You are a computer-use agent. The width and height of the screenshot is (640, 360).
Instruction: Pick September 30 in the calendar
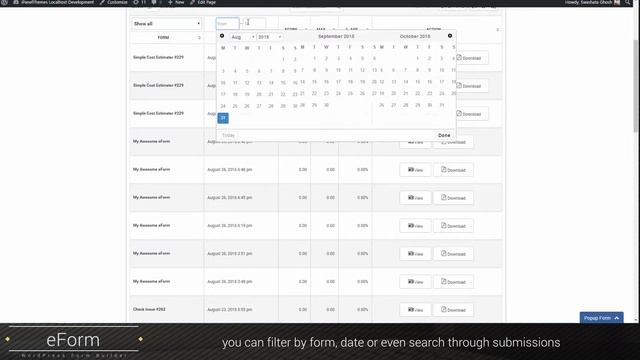click(326, 105)
